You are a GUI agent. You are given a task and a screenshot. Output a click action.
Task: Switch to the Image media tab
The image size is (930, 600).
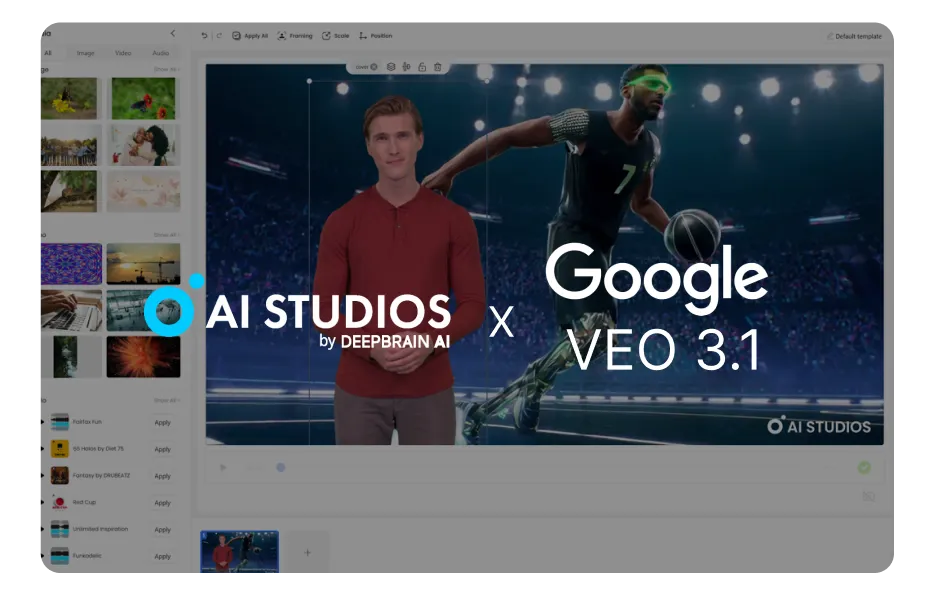[x=85, y=53]
